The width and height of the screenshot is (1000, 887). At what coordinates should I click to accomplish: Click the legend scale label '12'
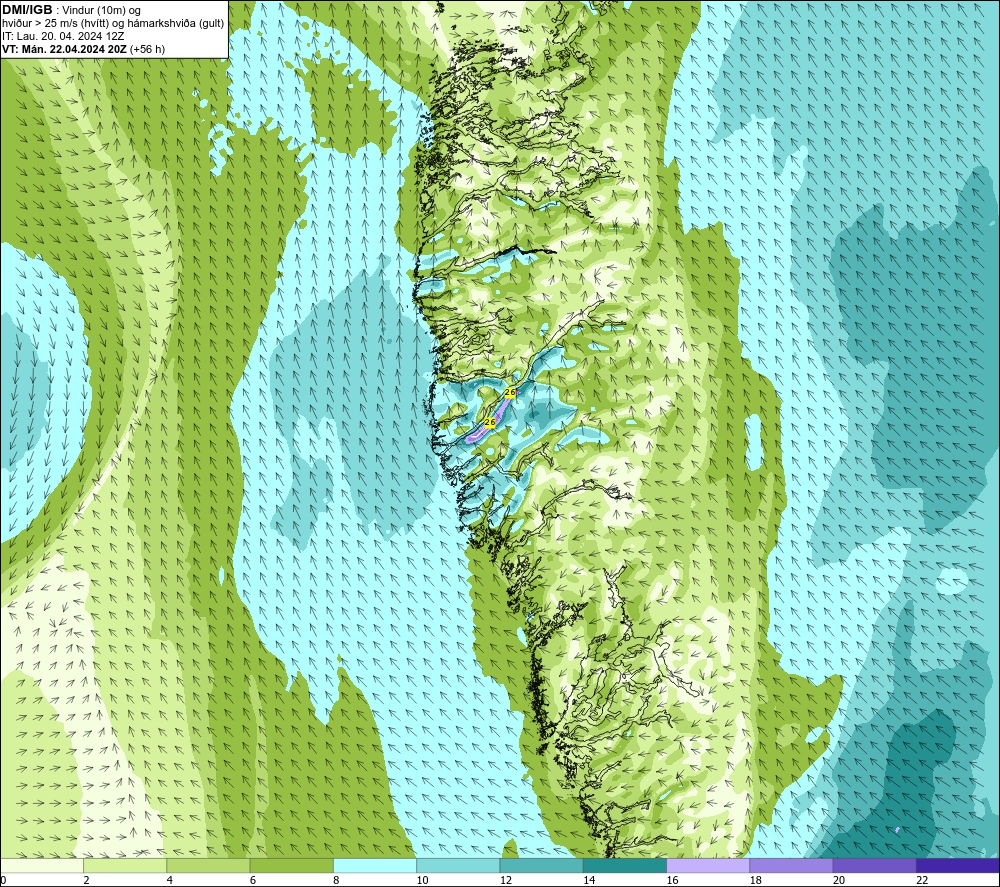pyautogui.click(x=506, y=880)
